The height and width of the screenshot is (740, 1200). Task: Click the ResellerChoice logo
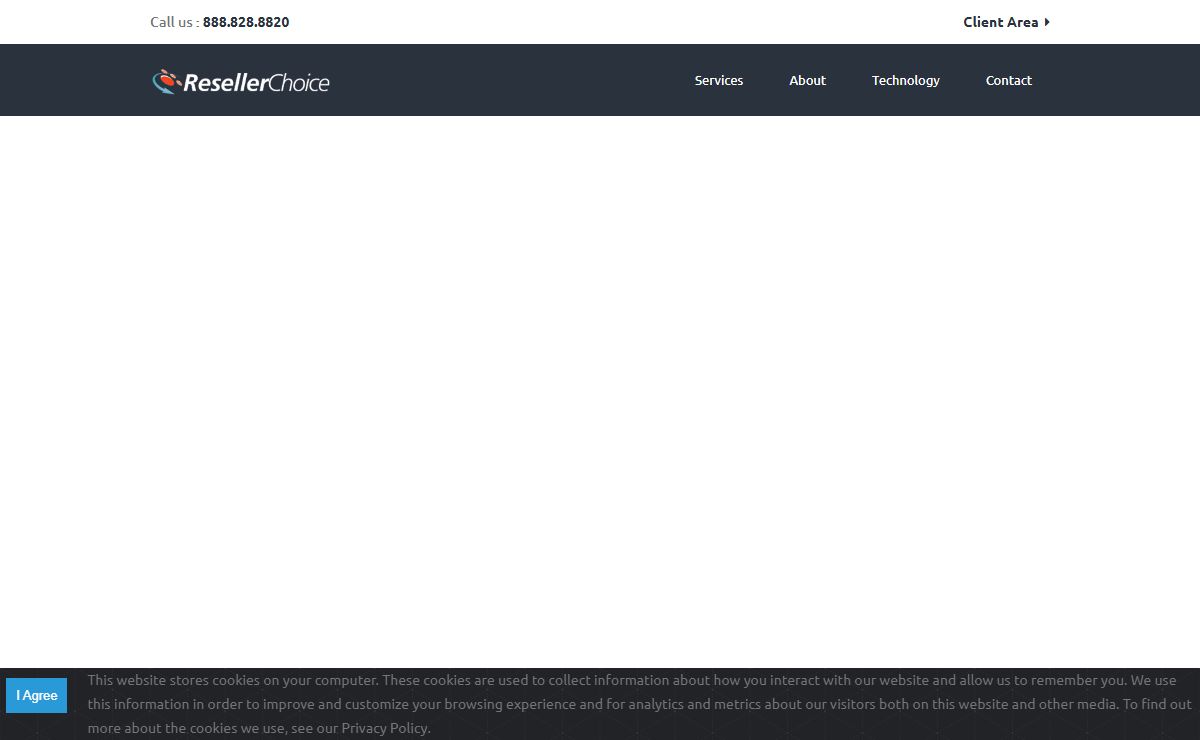pos(240,82)
